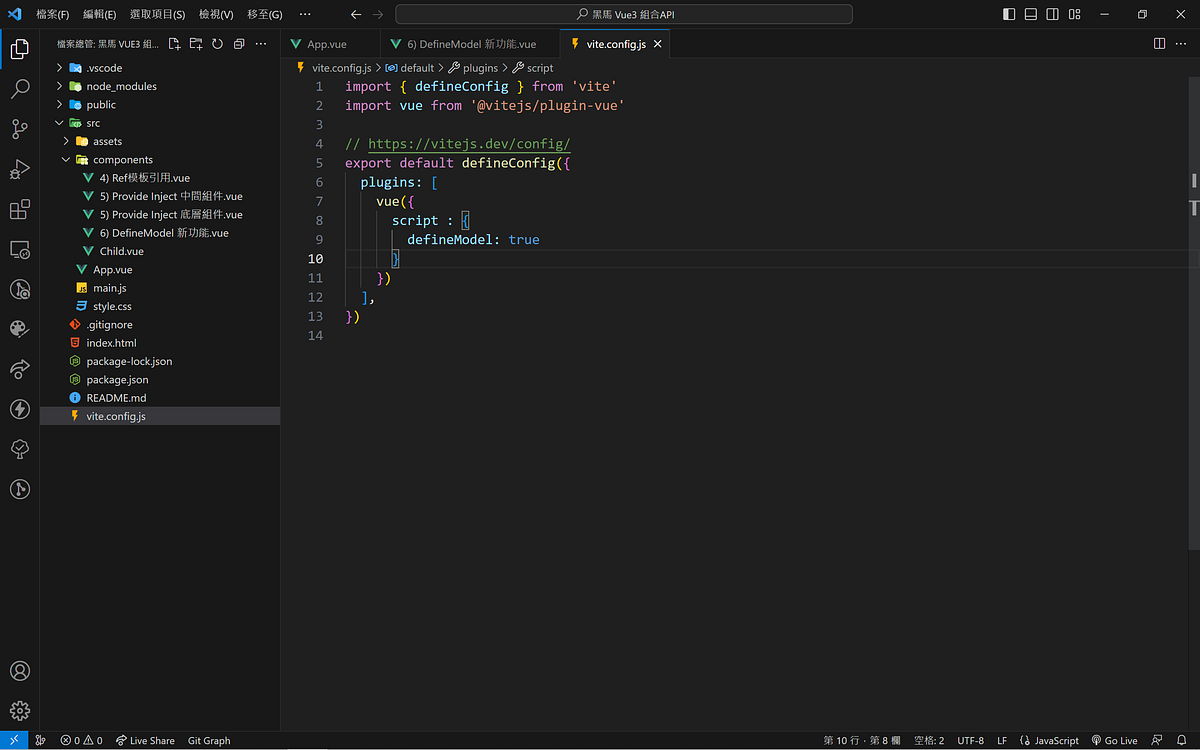Click the command center search field

pyautogui.click(x=624, y=14)
